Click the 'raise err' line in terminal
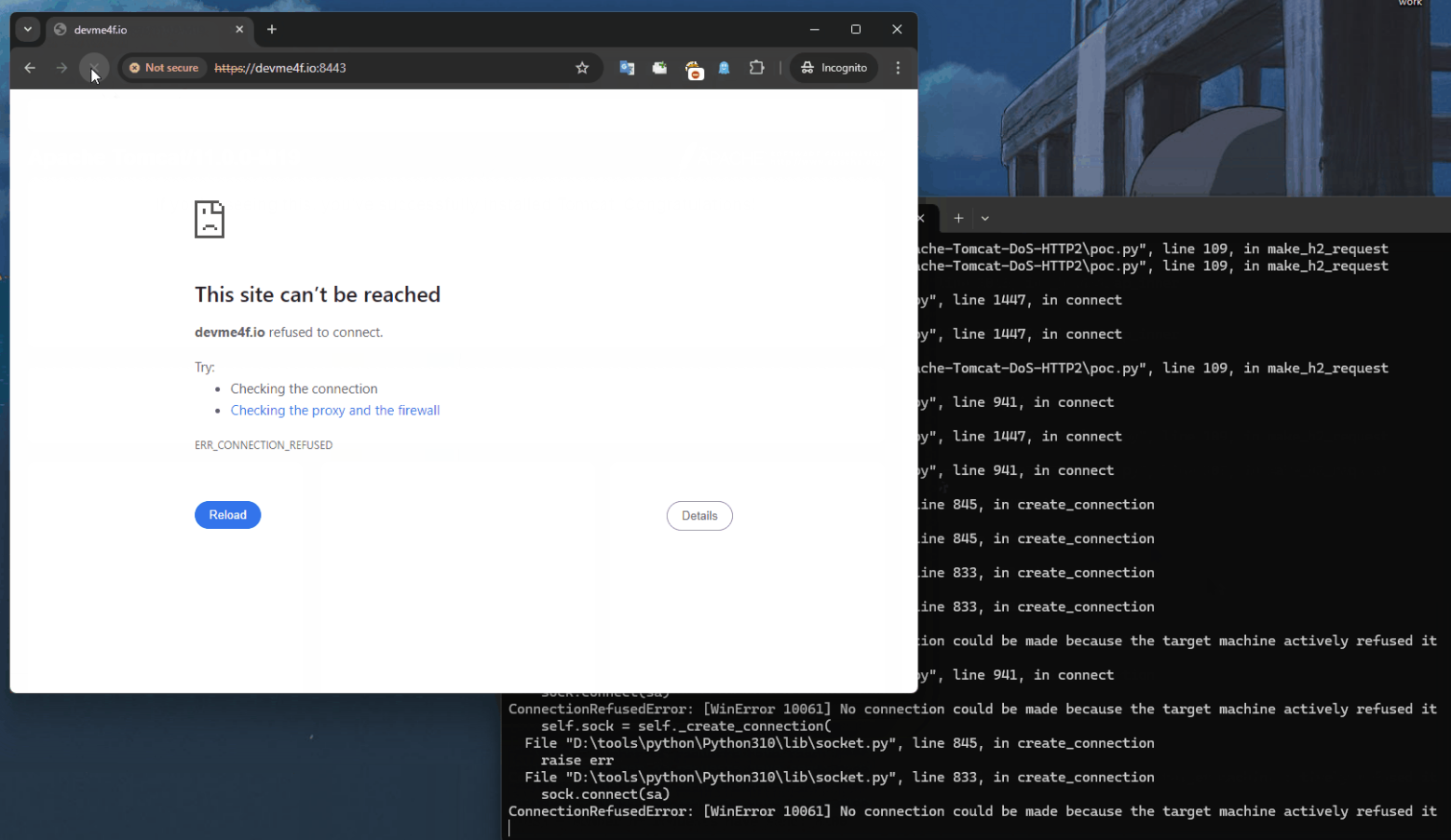This screenshot has width=1451, height=840. point(576,760)
